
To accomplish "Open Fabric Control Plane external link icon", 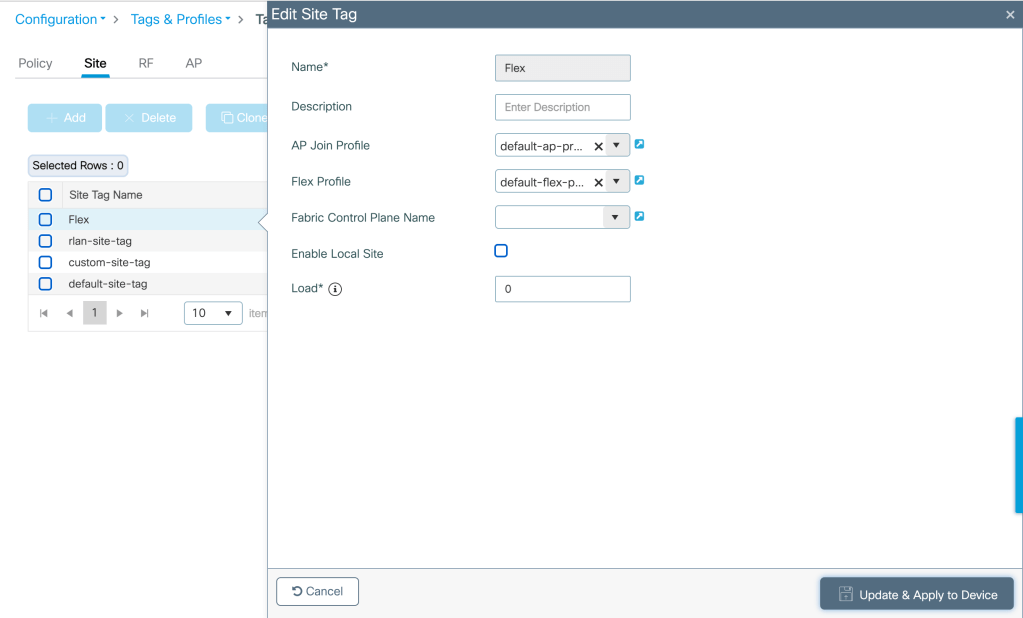I will pos(639,216).
